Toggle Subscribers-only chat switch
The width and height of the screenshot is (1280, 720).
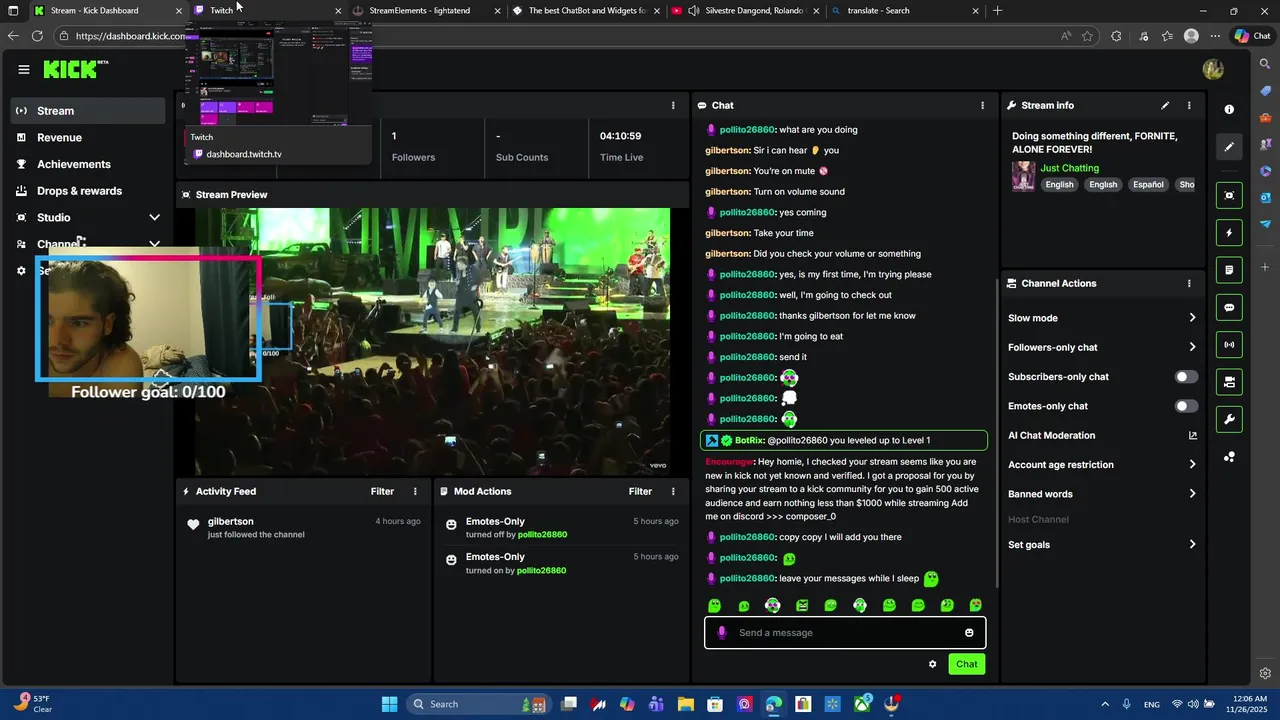pos(1186,377)
